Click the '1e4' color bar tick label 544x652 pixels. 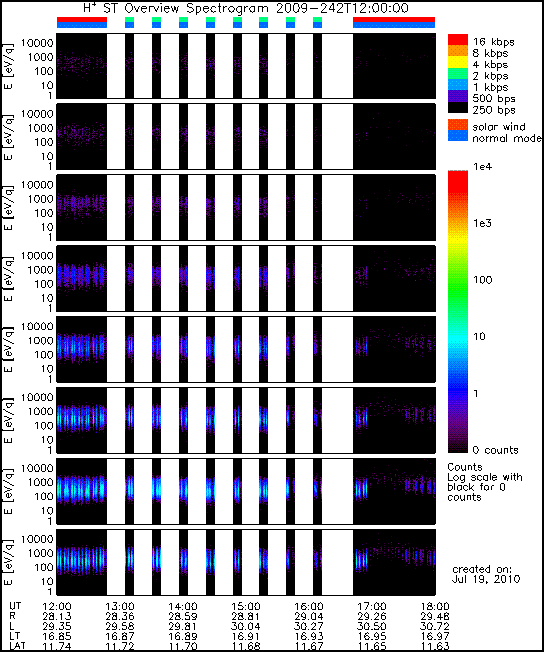[482, 167]
